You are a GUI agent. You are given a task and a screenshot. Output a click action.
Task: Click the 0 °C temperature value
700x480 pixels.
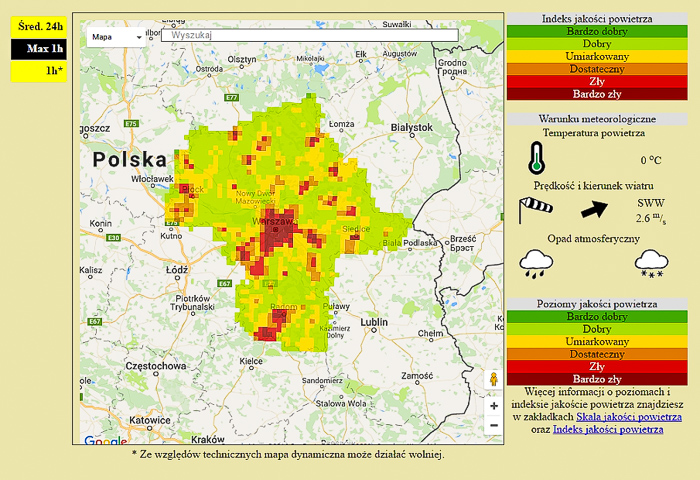click(x=651, y=160)
